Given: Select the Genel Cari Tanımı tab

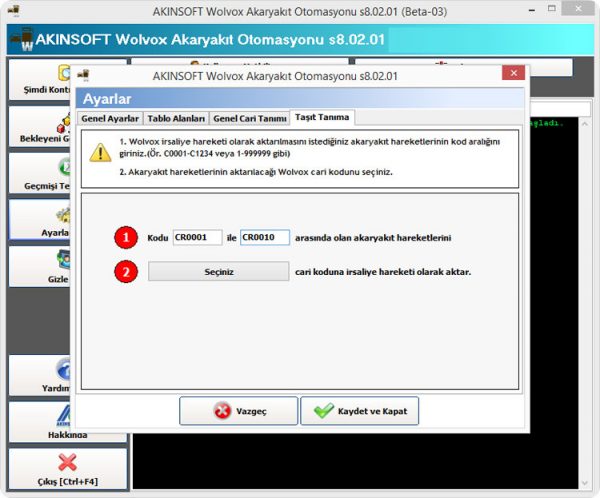Looking at the screenshot, I should pos(249,118).
